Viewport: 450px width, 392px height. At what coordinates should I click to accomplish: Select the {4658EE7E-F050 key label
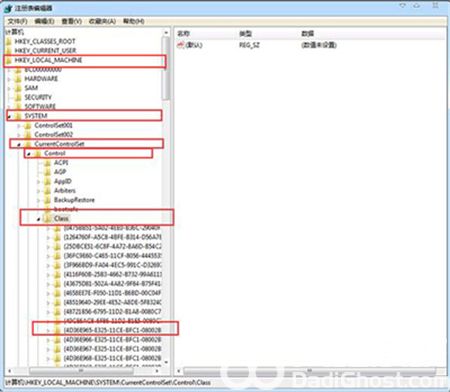pos(113,293)
